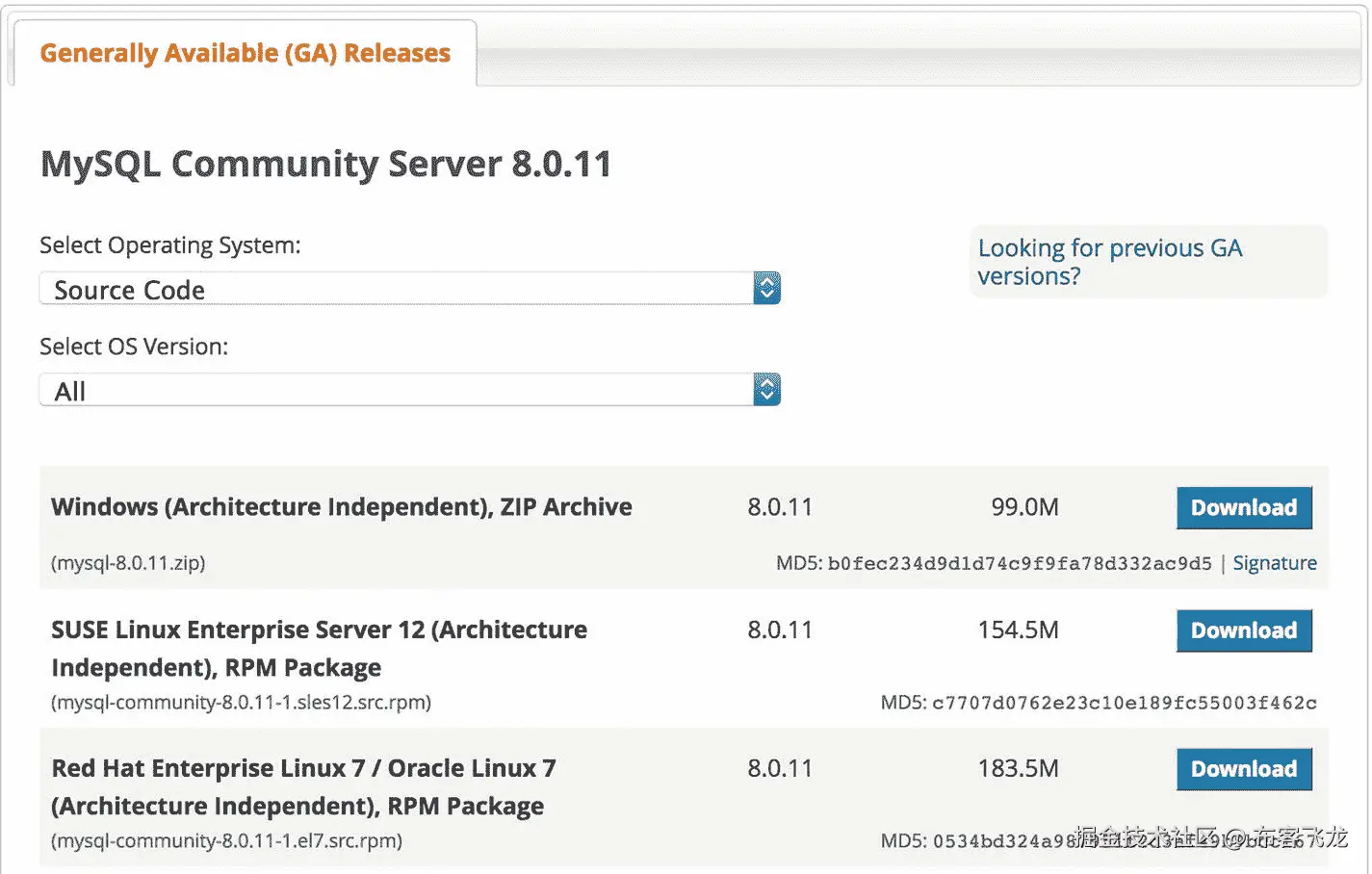Click the Windows ZIP Archive package title

(x=341, y=507)
